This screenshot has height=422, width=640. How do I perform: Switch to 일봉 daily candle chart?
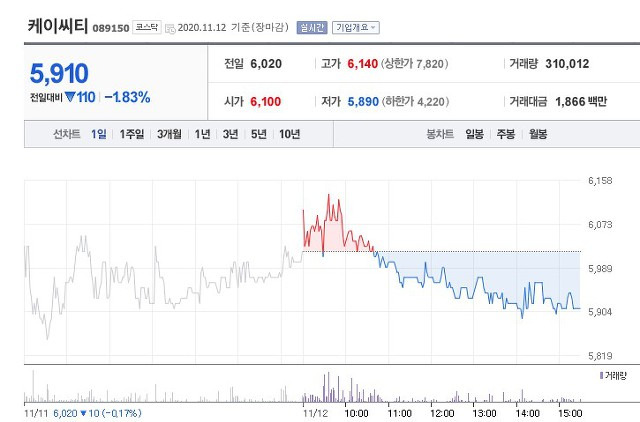pyautogui.click(x=475, y=134)
